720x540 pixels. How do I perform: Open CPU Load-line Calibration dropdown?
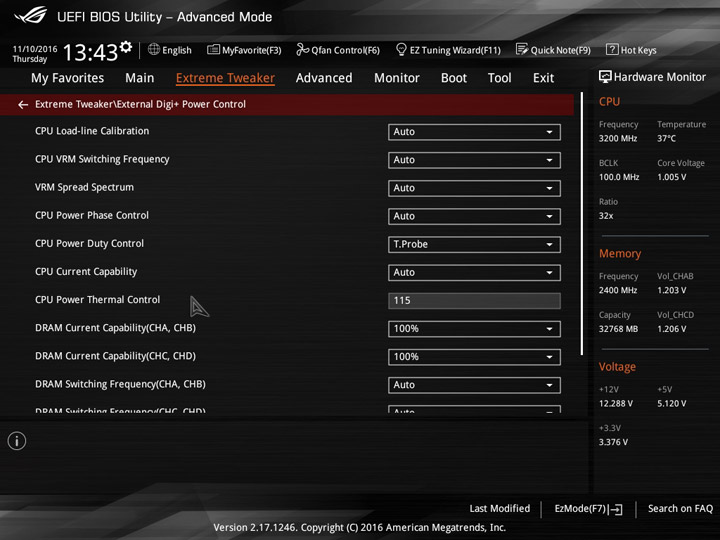click(x=474, y=132)
